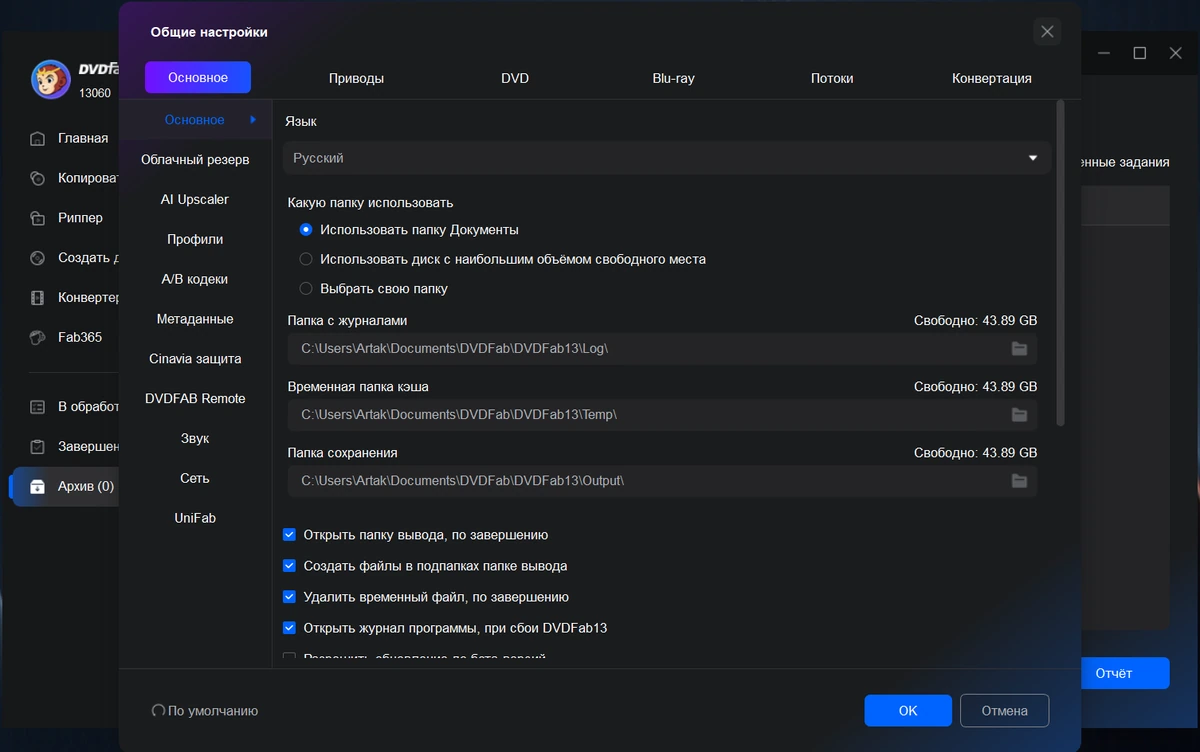
Task: Click the По умолчанию reset icon
Action: 158,711
